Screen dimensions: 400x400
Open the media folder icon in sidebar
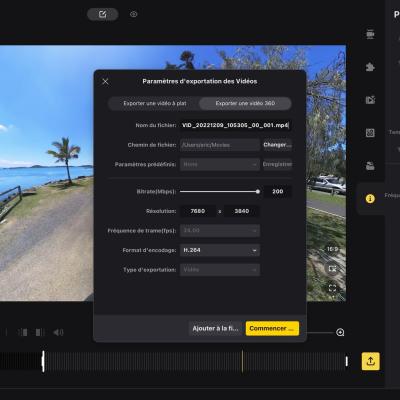coord(370,166)
